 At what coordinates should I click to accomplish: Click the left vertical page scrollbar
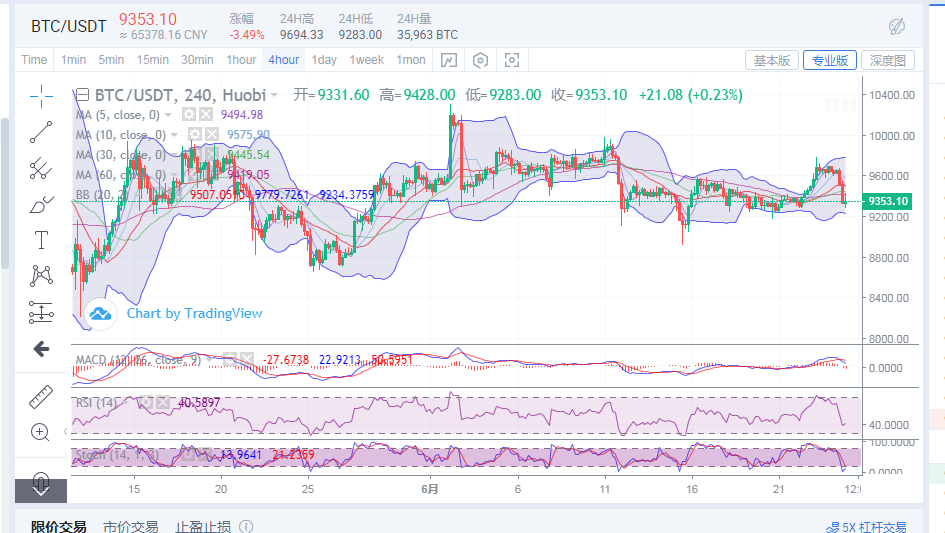5,193
